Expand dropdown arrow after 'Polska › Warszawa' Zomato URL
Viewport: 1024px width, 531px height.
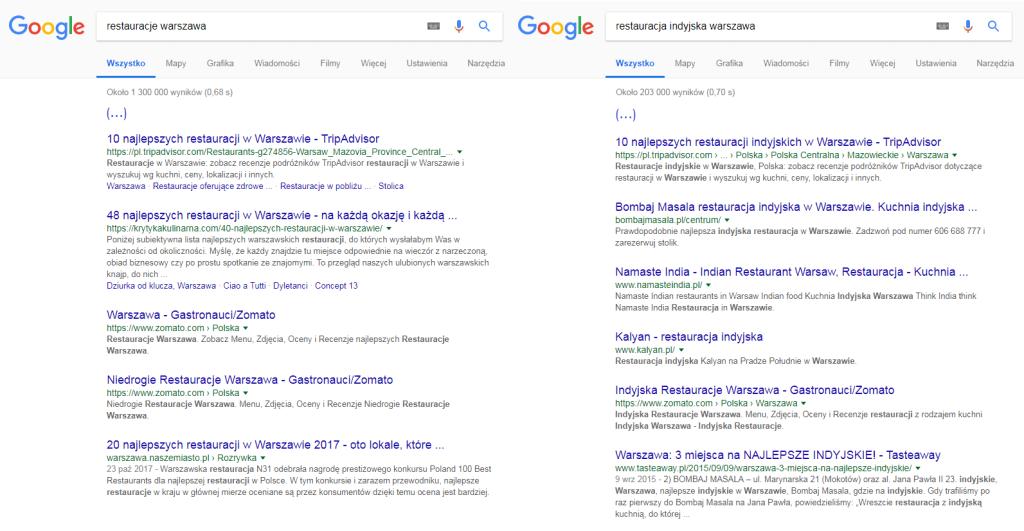(x=803, y=404)
